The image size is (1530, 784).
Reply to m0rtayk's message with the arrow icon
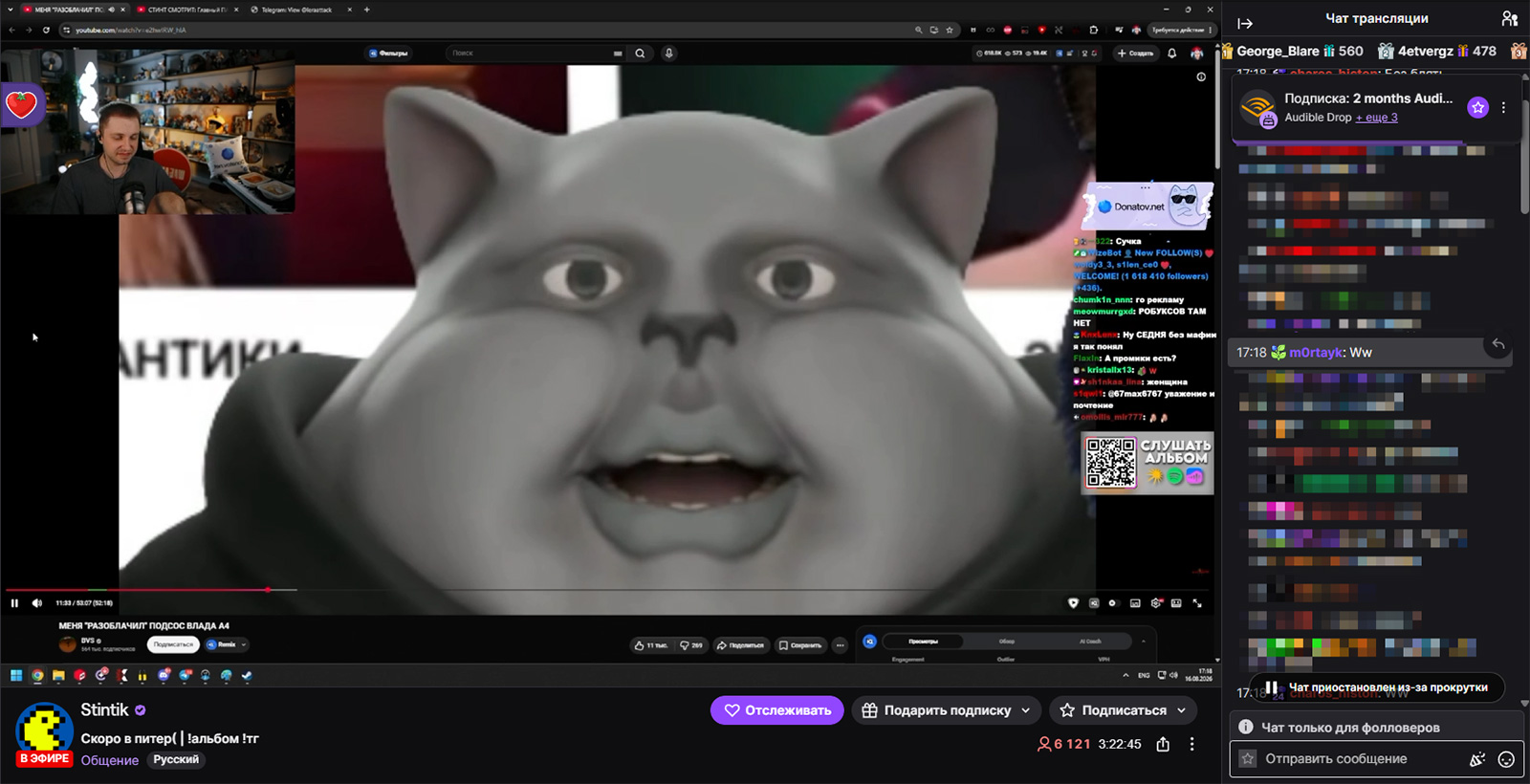click(x=1498, y=344)
